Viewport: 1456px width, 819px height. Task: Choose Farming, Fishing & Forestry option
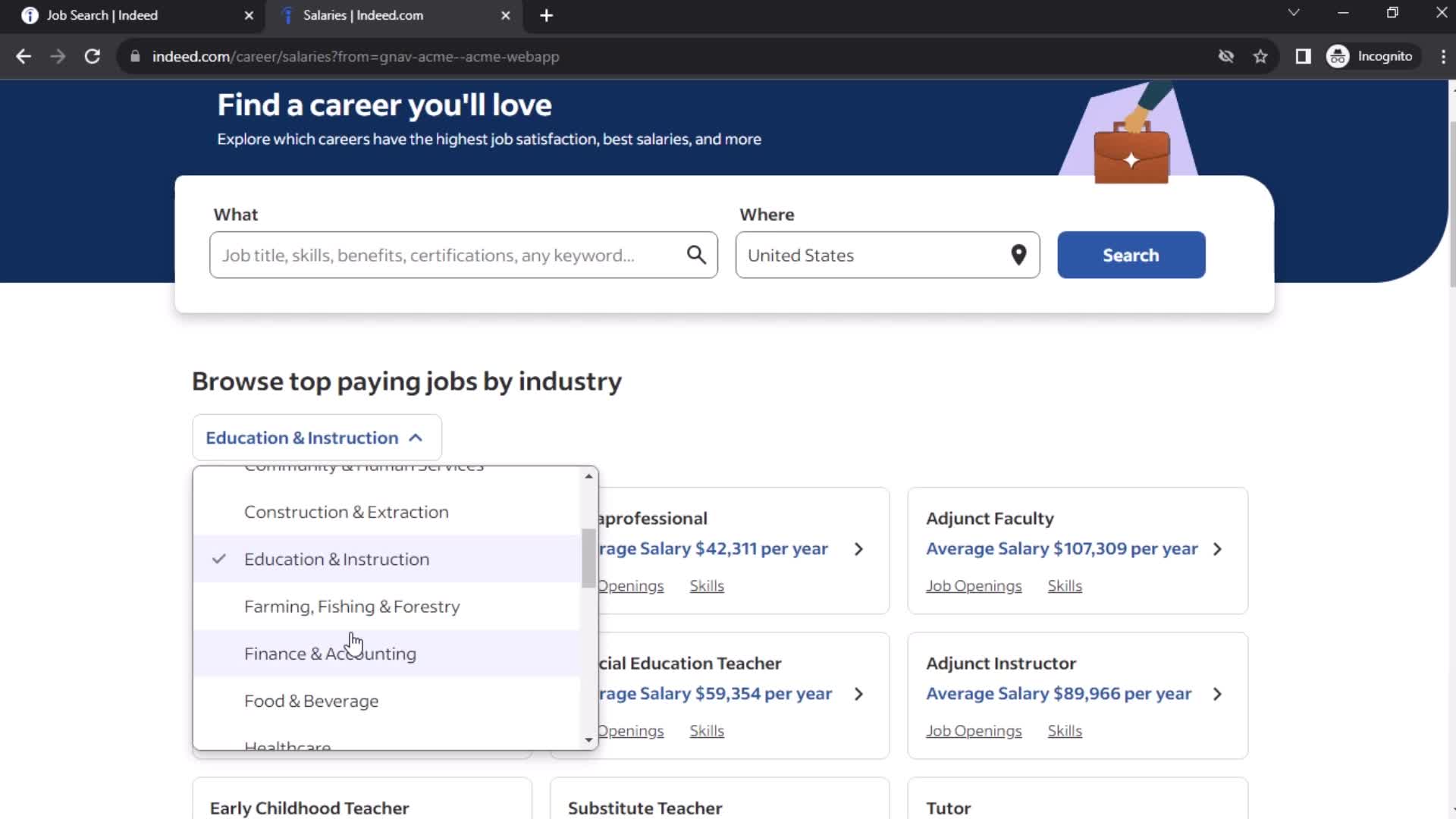[387, 607]
